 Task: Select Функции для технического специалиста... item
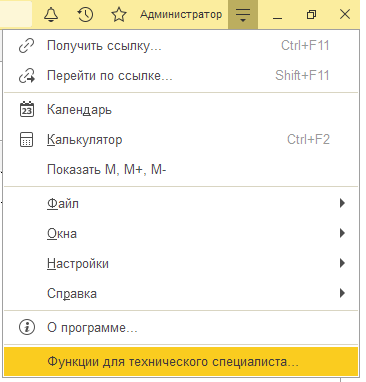(x=181, y=362)
